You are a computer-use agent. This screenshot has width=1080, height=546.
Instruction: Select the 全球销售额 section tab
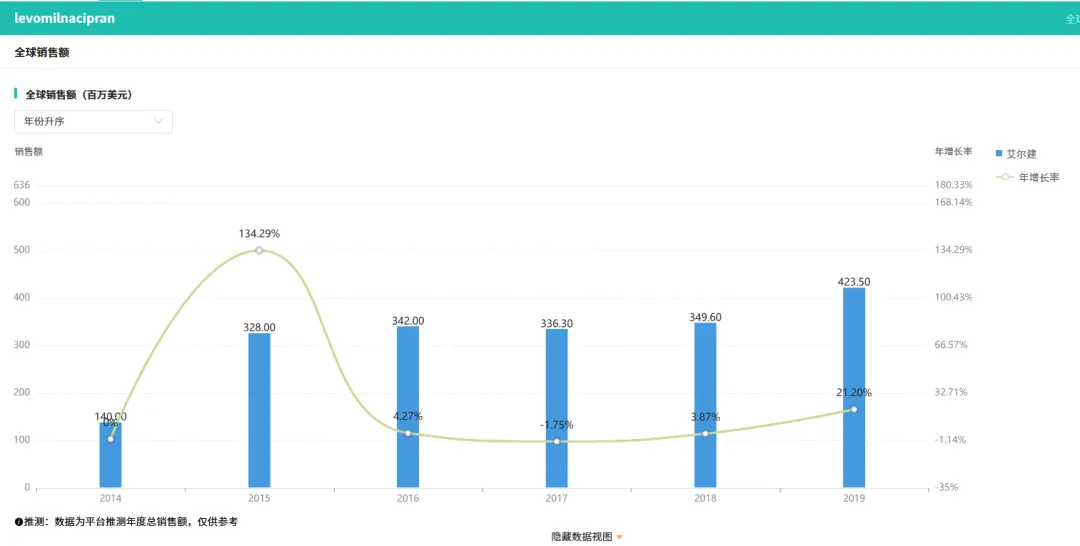[x=42, y=52]
